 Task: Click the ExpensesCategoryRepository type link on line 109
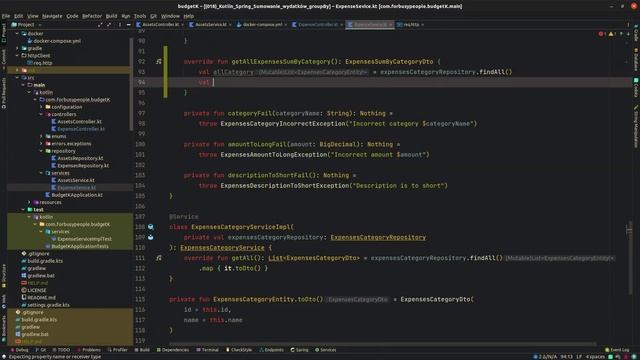tap(378, 237)
